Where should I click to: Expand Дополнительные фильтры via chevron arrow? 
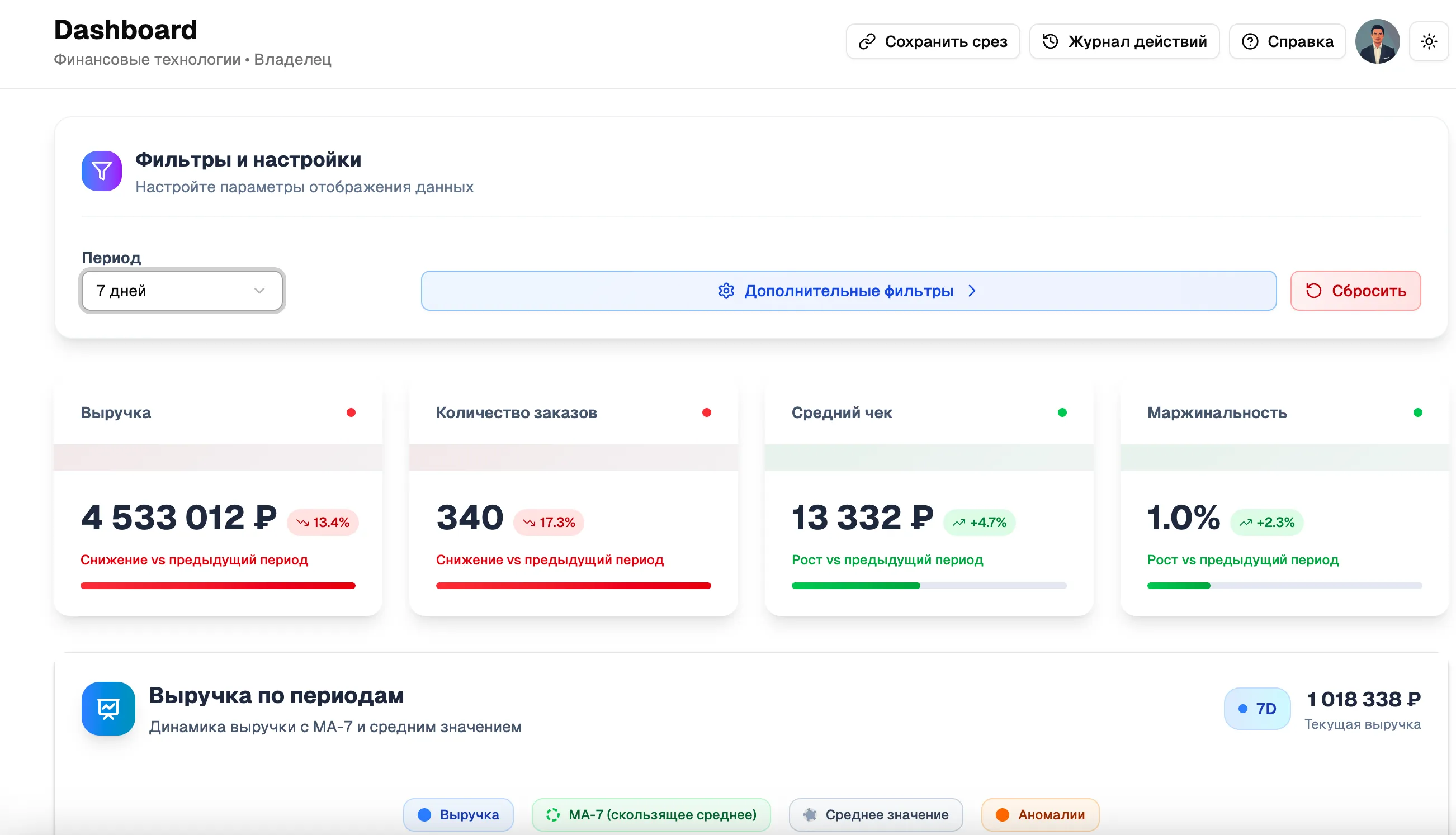pyautogui.click(x=973, y=291)
